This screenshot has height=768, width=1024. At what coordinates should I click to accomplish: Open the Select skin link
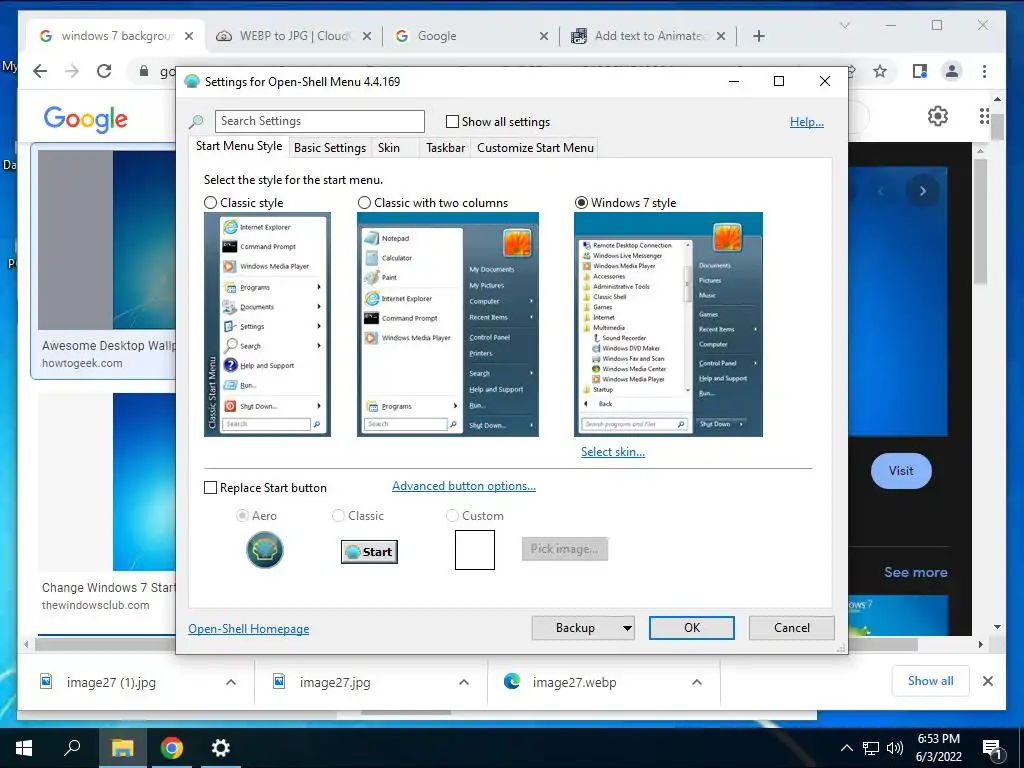coord(613,452)
